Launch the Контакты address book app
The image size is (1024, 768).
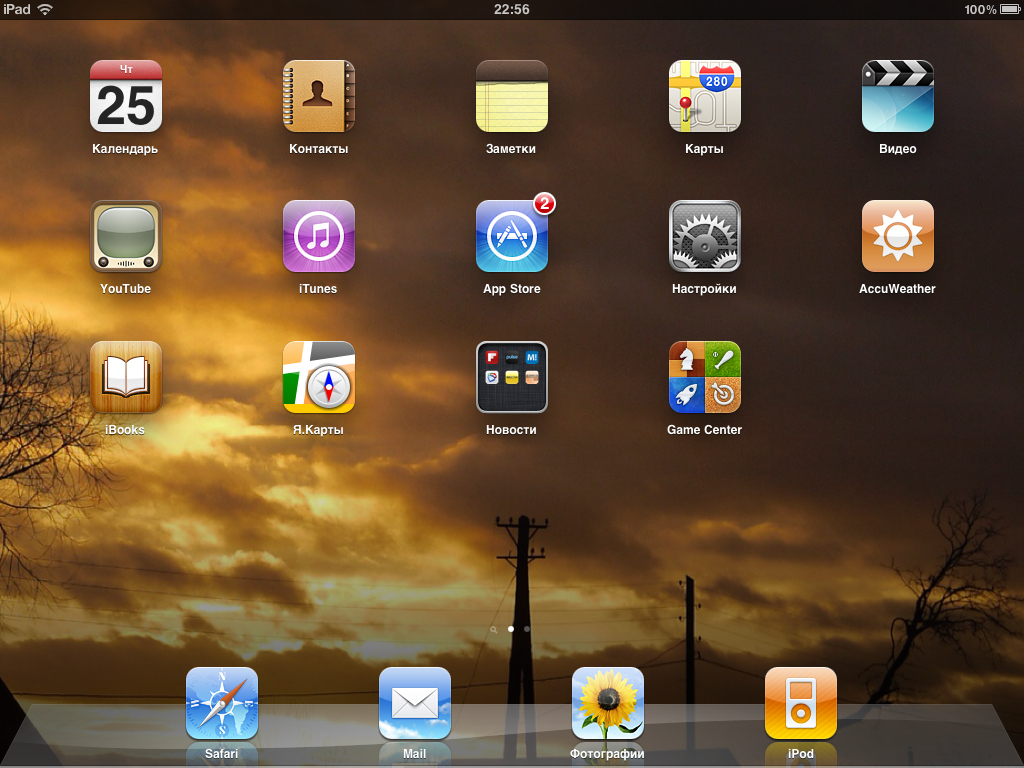(x=319, y=97)
